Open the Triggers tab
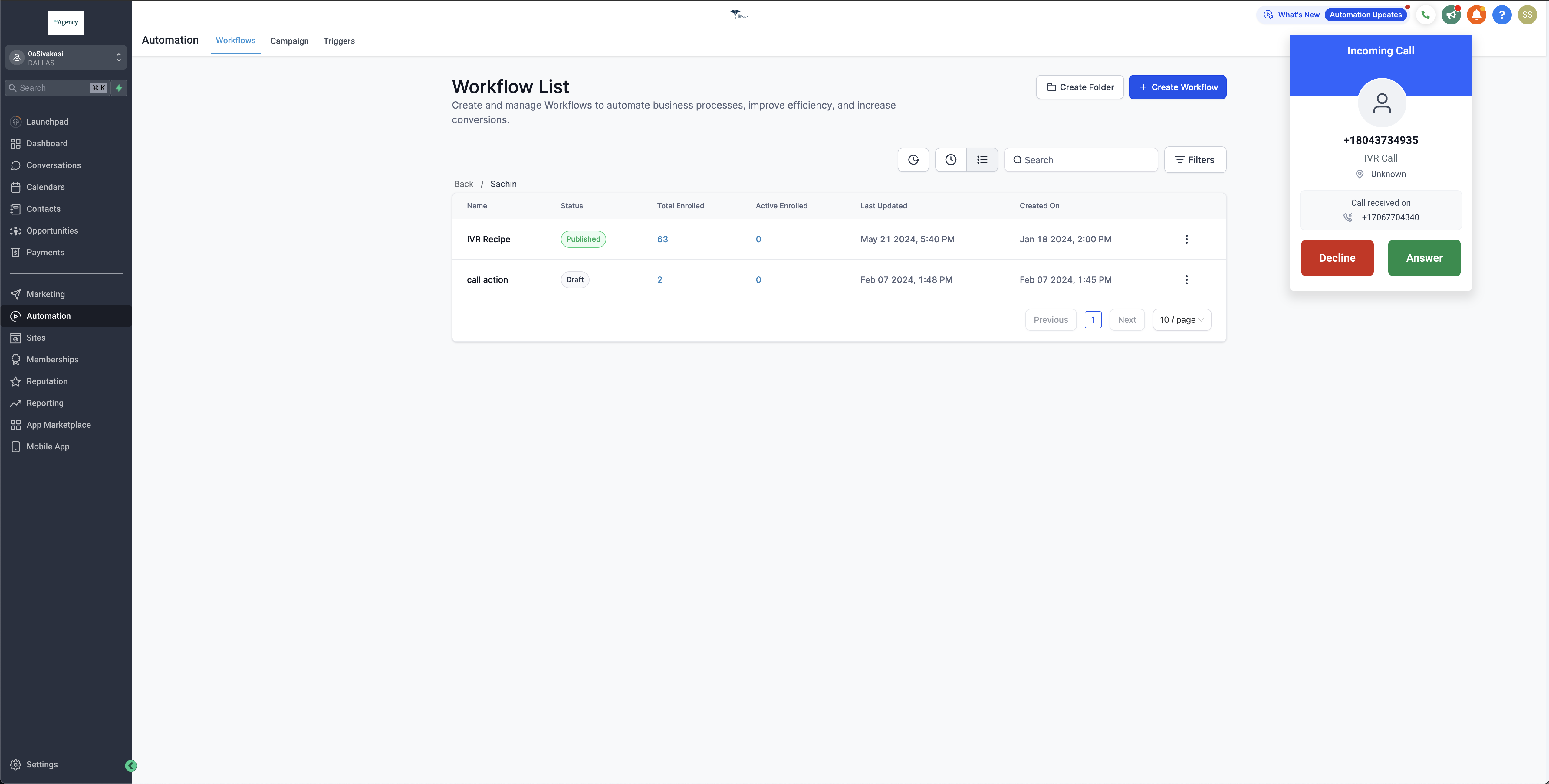This screenshot has width=1549, height=784. [339, 41]
